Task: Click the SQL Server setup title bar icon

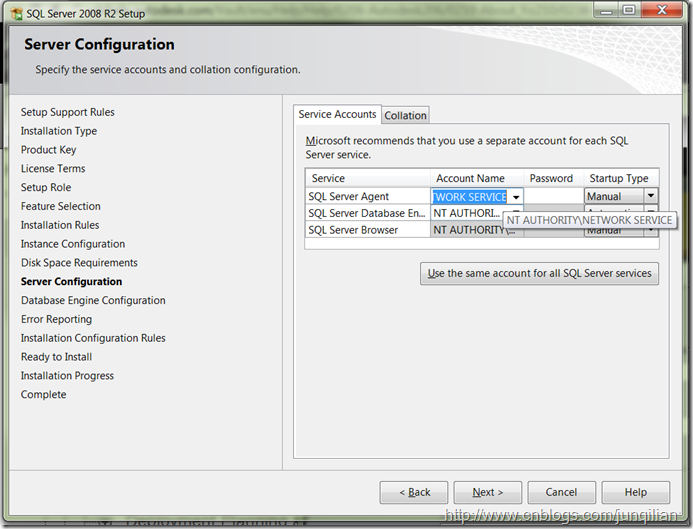Action: pyautogui.click(x=17, y=14)
